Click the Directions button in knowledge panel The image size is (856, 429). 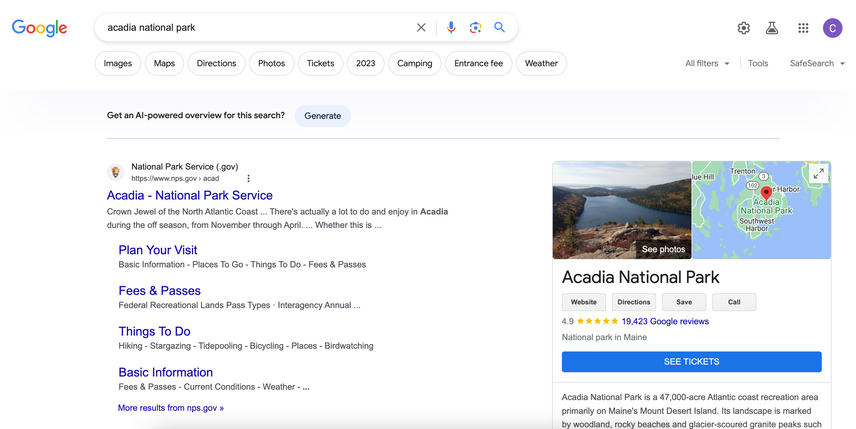(x=634, y=302)
